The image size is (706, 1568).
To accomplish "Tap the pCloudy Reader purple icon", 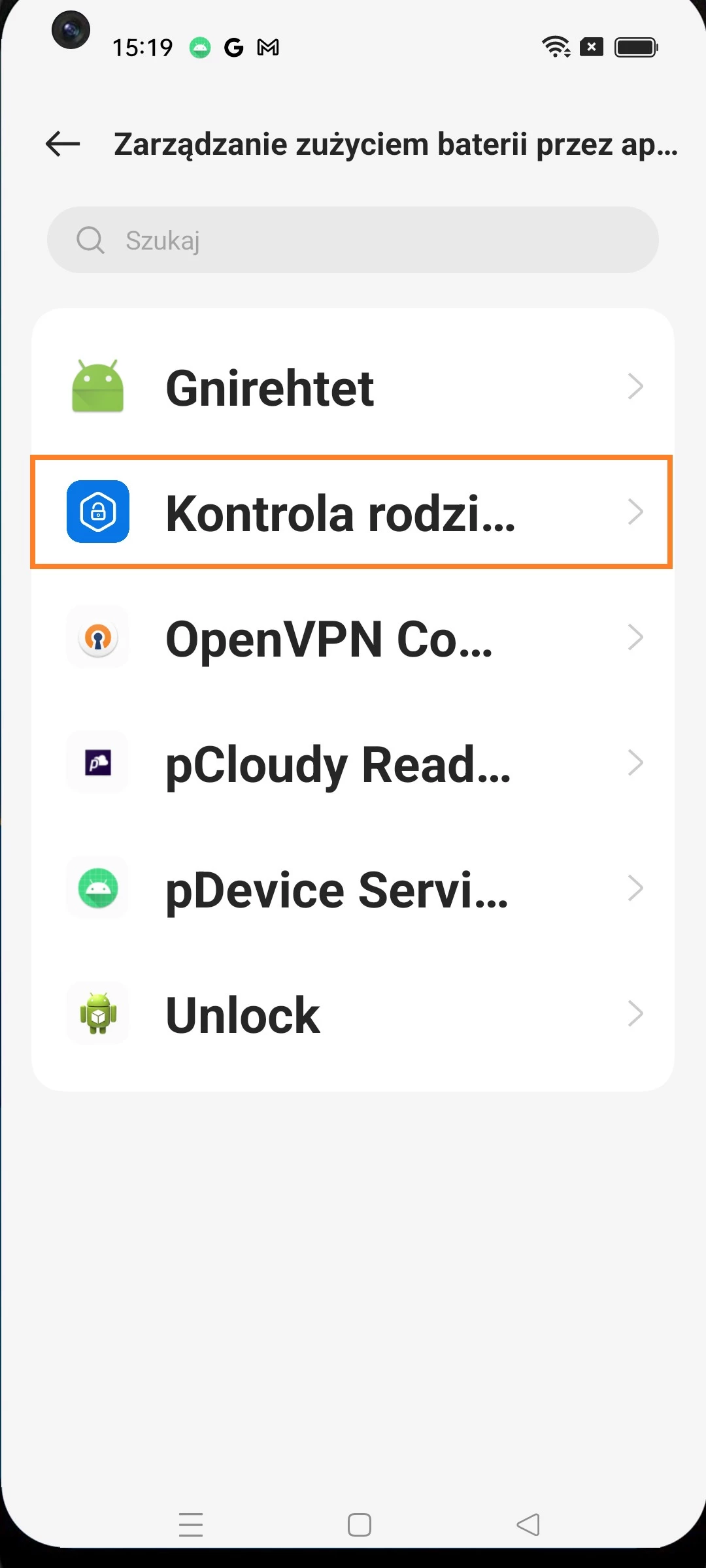I will [98, 762].
